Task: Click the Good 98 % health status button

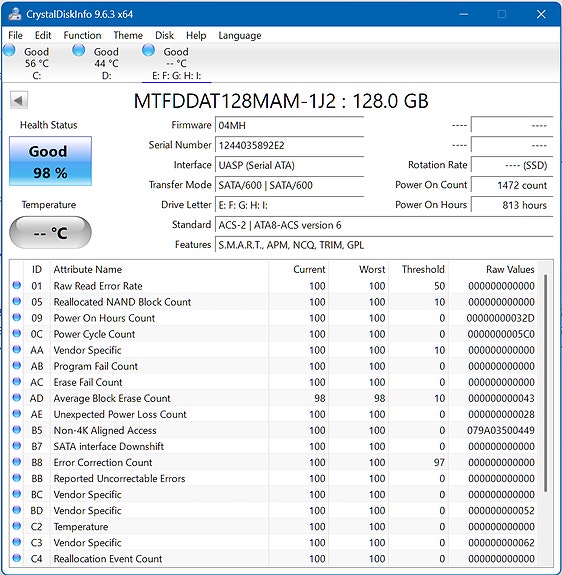Action: (x=50, y=161)
